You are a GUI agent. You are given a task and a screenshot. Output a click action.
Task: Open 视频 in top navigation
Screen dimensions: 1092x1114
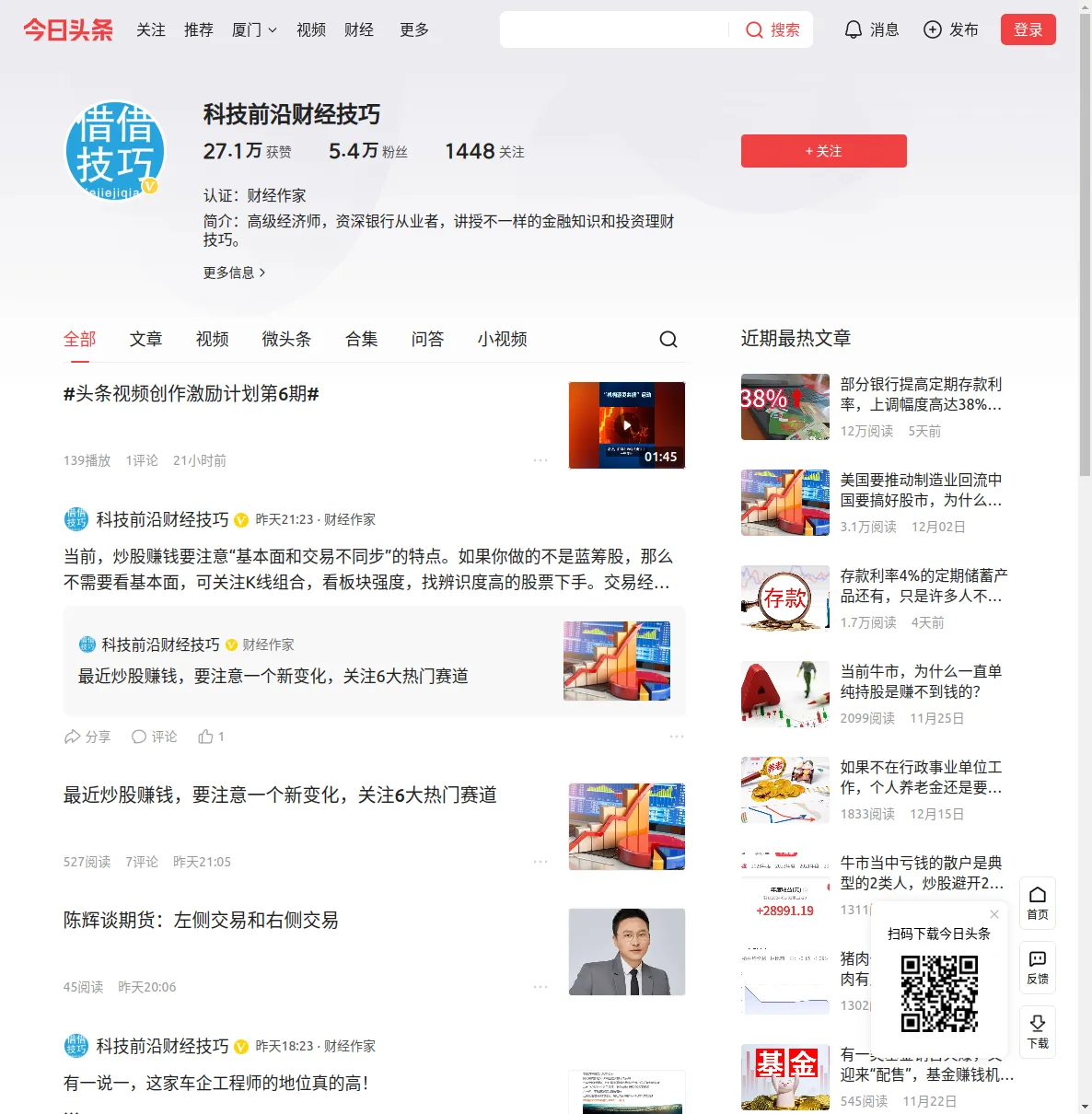[311, 29]
